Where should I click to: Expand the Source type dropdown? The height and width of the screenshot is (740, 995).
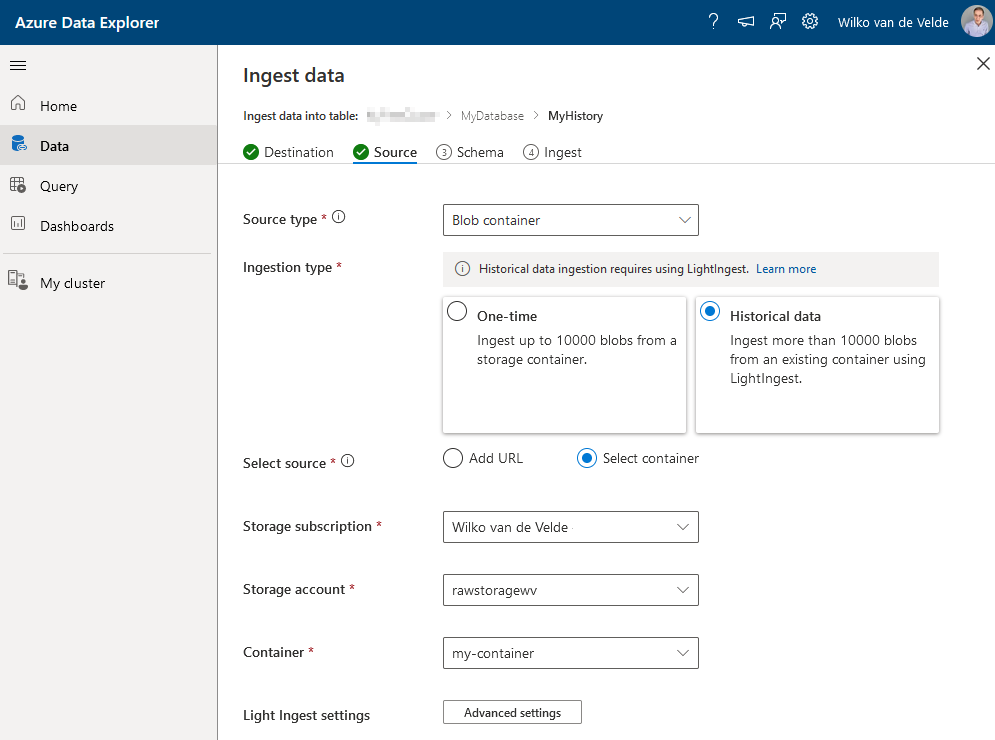(x=570, y=220)
